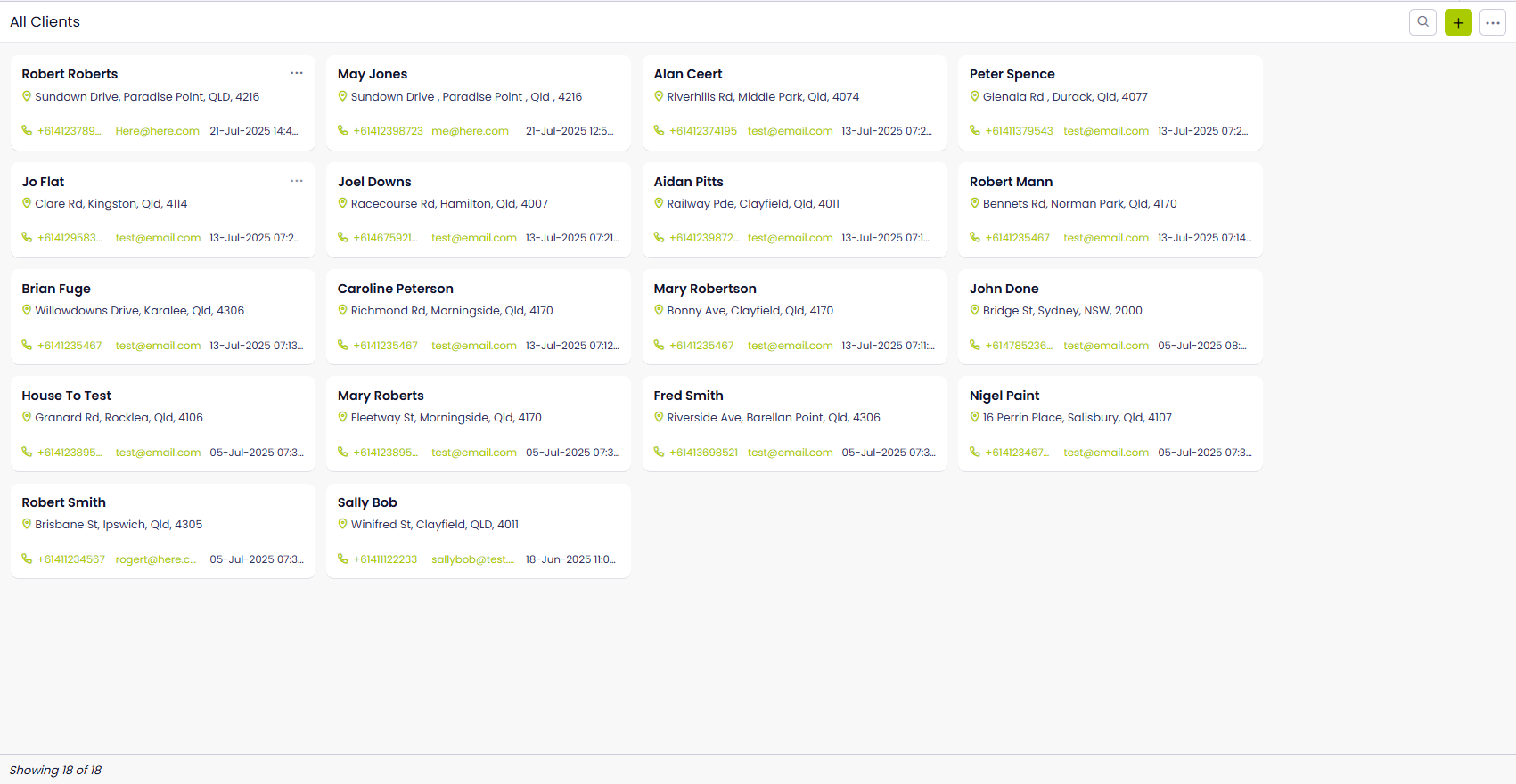The image size is (1516, 784).
Task: Open the search clients icon
Action: point(1422,22)
